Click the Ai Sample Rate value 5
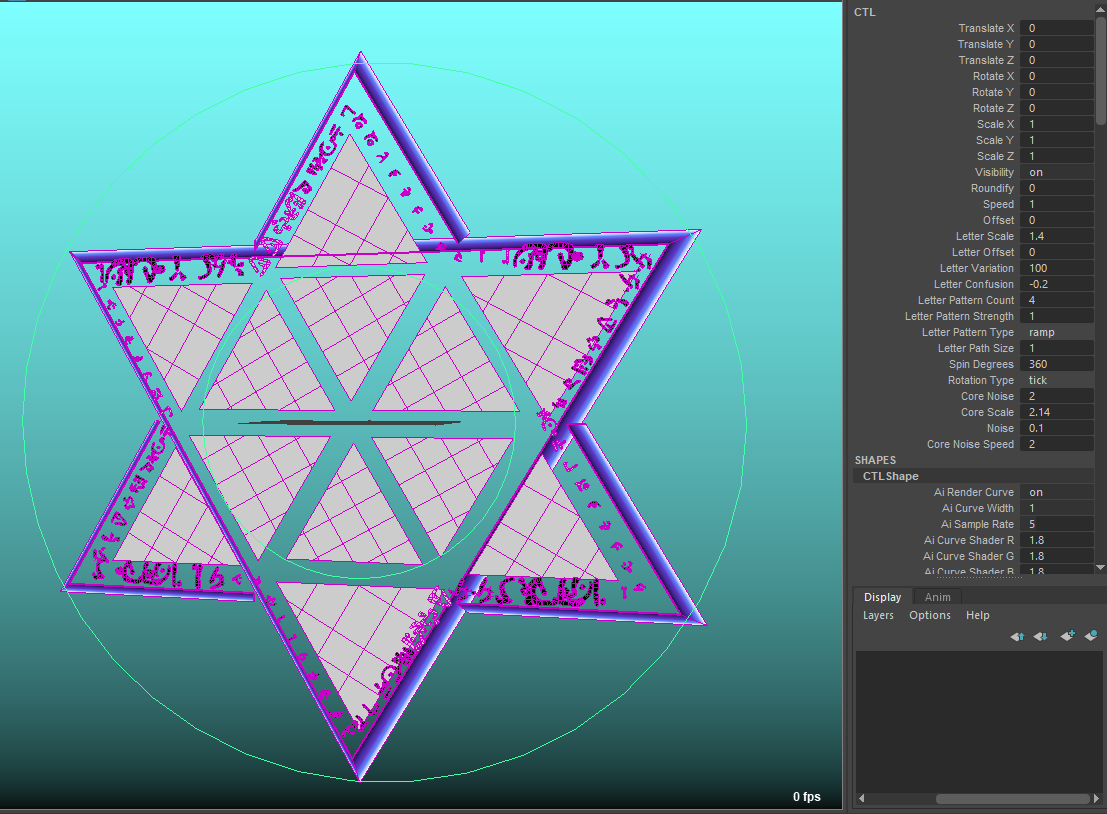 (x=1057, y=524)
